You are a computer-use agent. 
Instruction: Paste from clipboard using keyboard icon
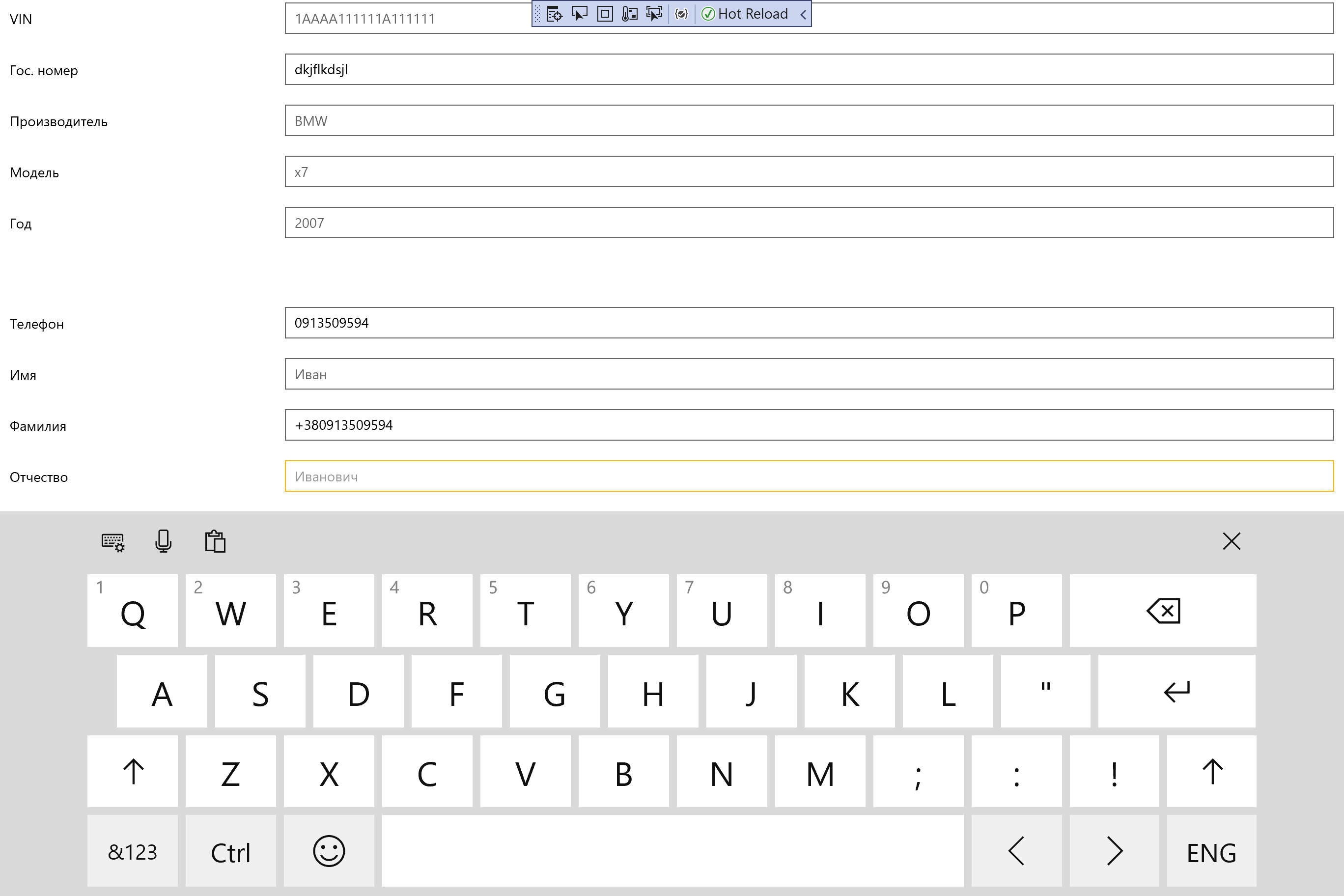tap(216, 541)
